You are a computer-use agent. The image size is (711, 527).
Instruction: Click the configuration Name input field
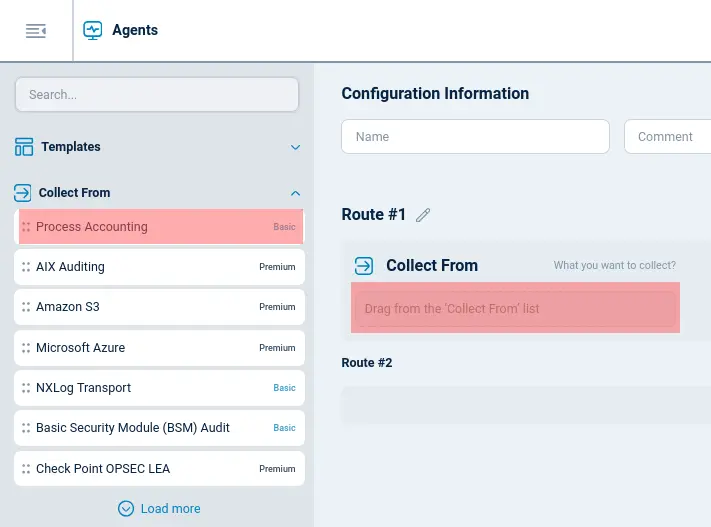tap(475, 137)
